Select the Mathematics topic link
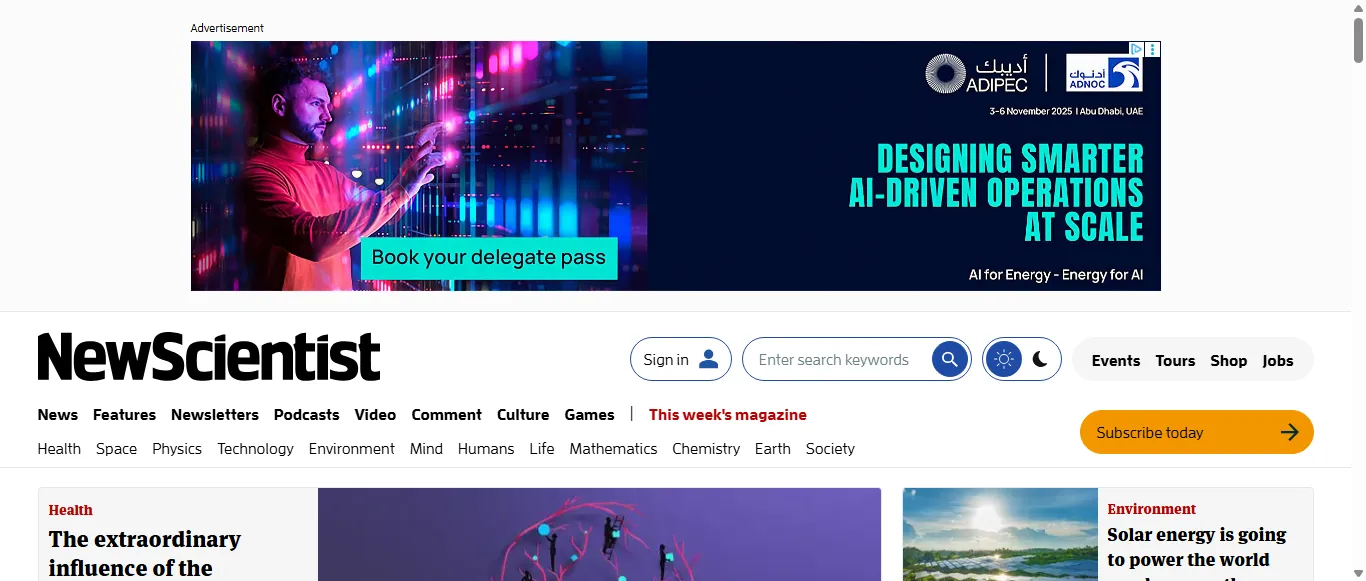This screenshot has height=581, width=1366. tap(613, 448)
